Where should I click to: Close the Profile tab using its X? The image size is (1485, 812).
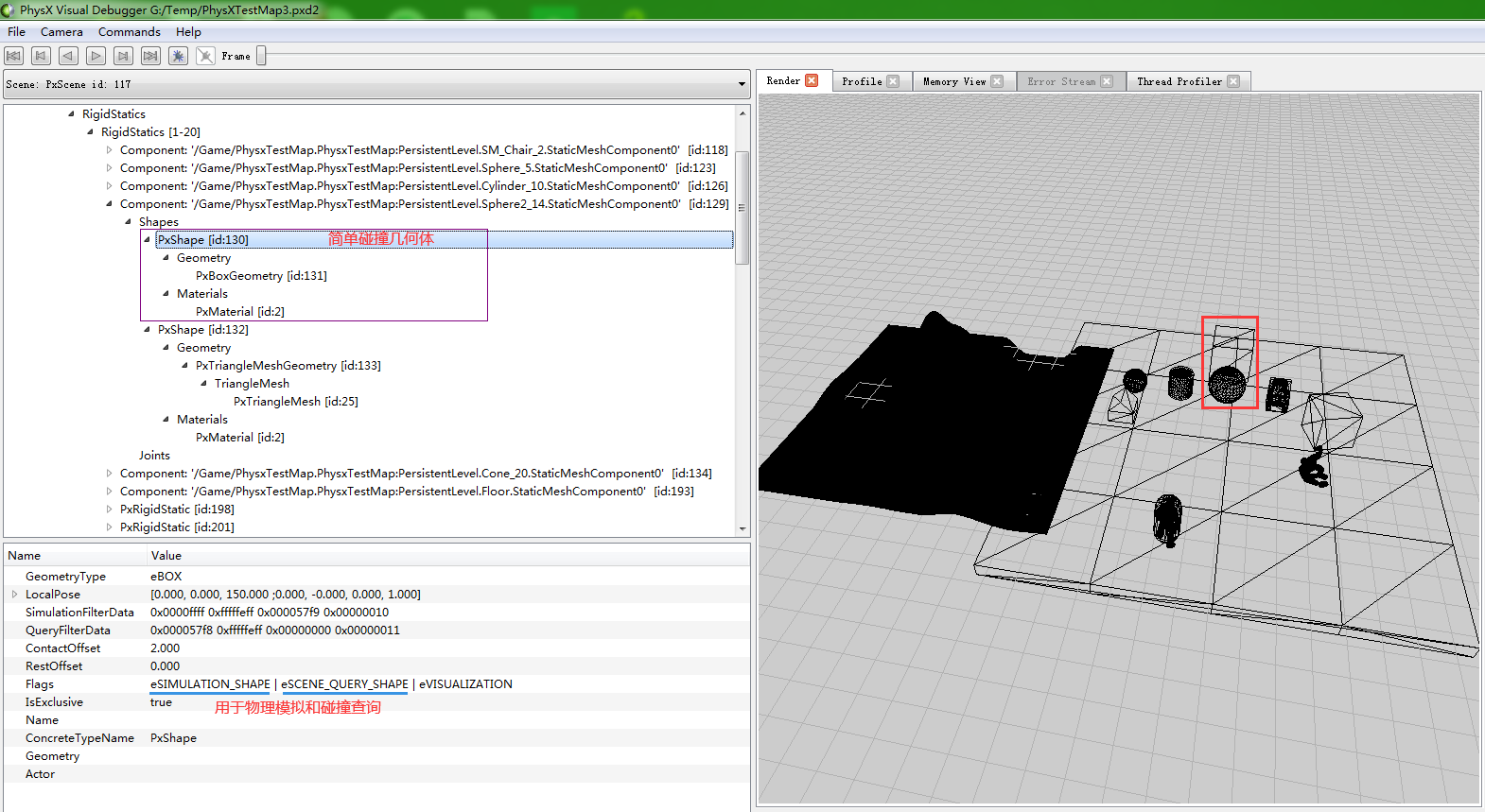pyautogui.click(x=893, y=82)
